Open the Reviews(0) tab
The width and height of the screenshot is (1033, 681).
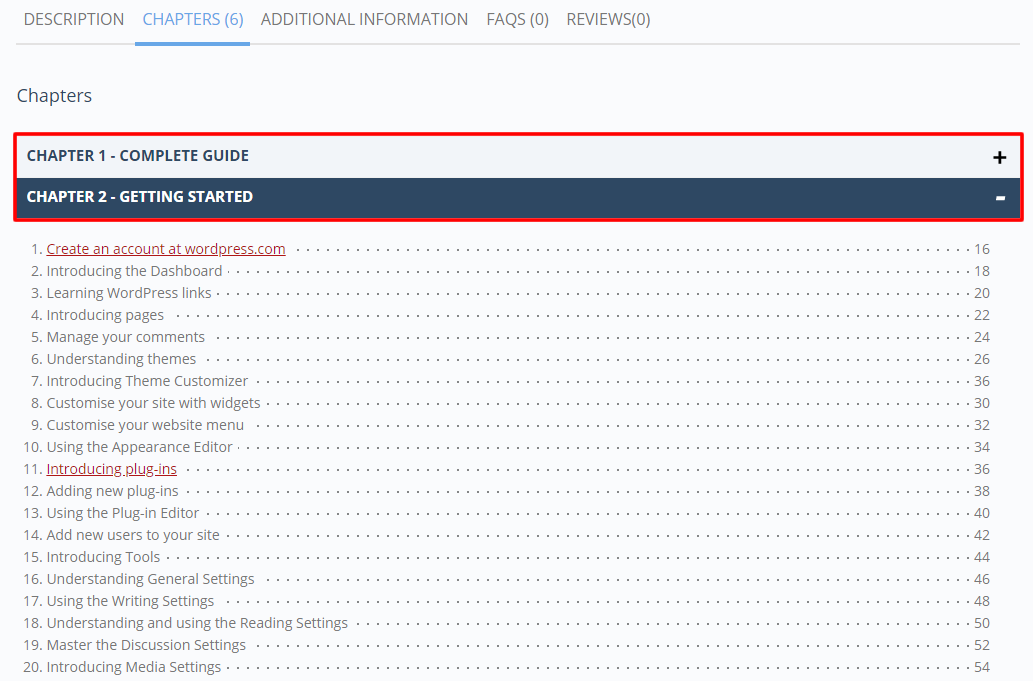click(x=608, y=19)
